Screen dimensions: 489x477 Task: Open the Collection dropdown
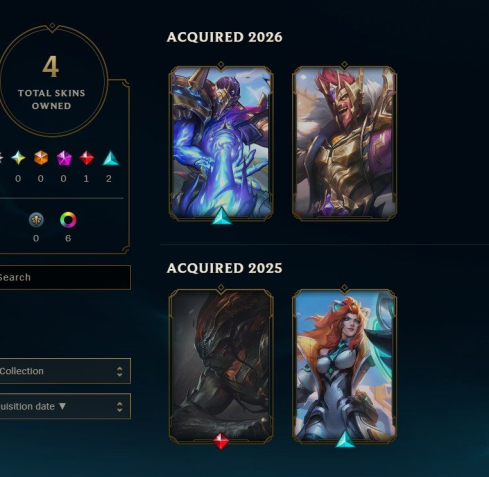click(x=65, y=371)
